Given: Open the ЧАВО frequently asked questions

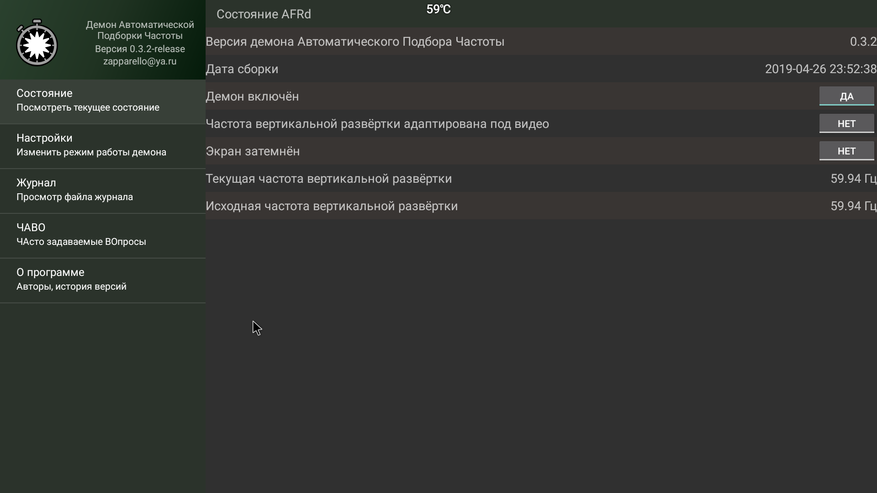Looking at the screenshot, I should pos(103,235).
